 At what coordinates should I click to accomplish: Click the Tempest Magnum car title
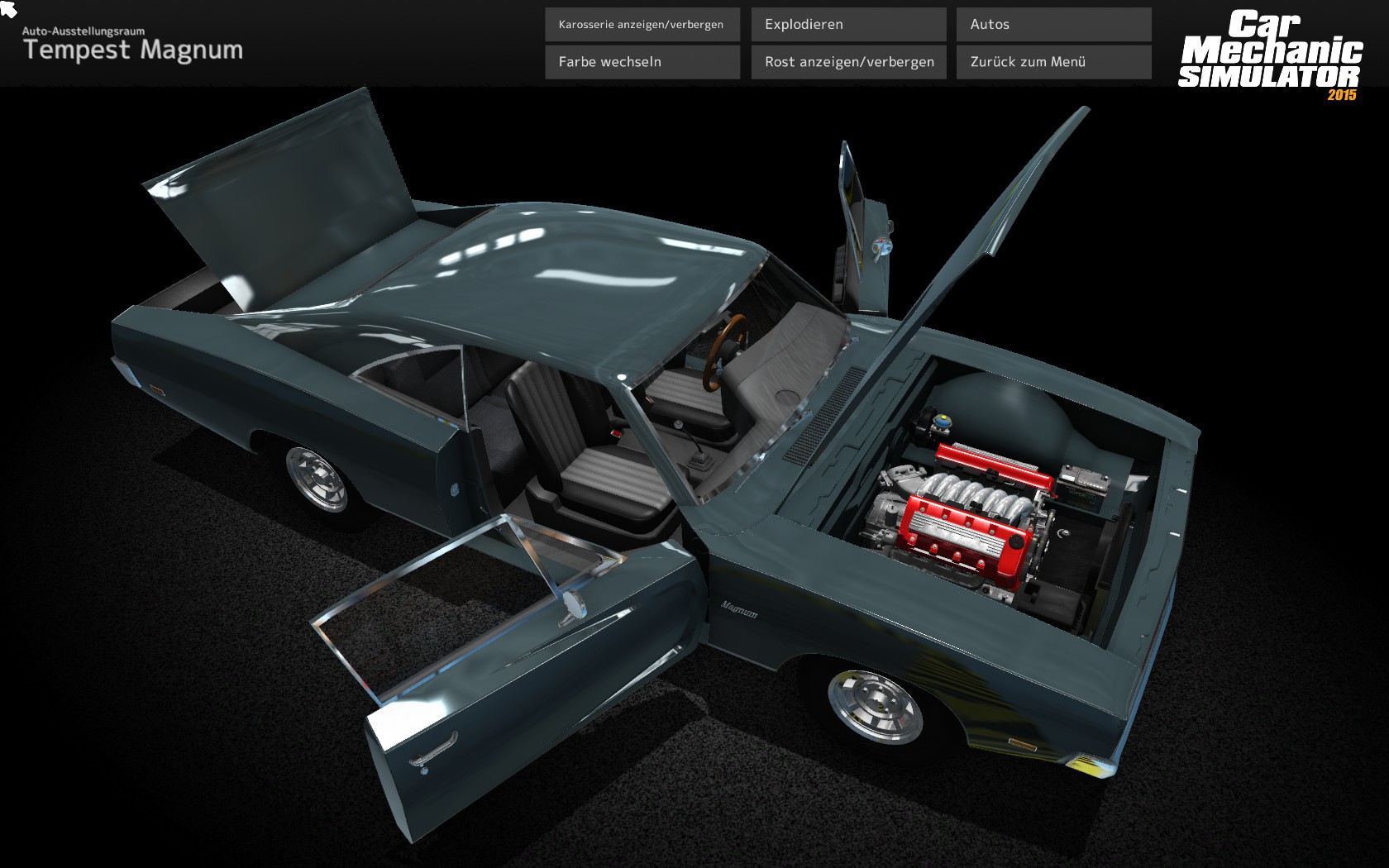click(133, 50)
